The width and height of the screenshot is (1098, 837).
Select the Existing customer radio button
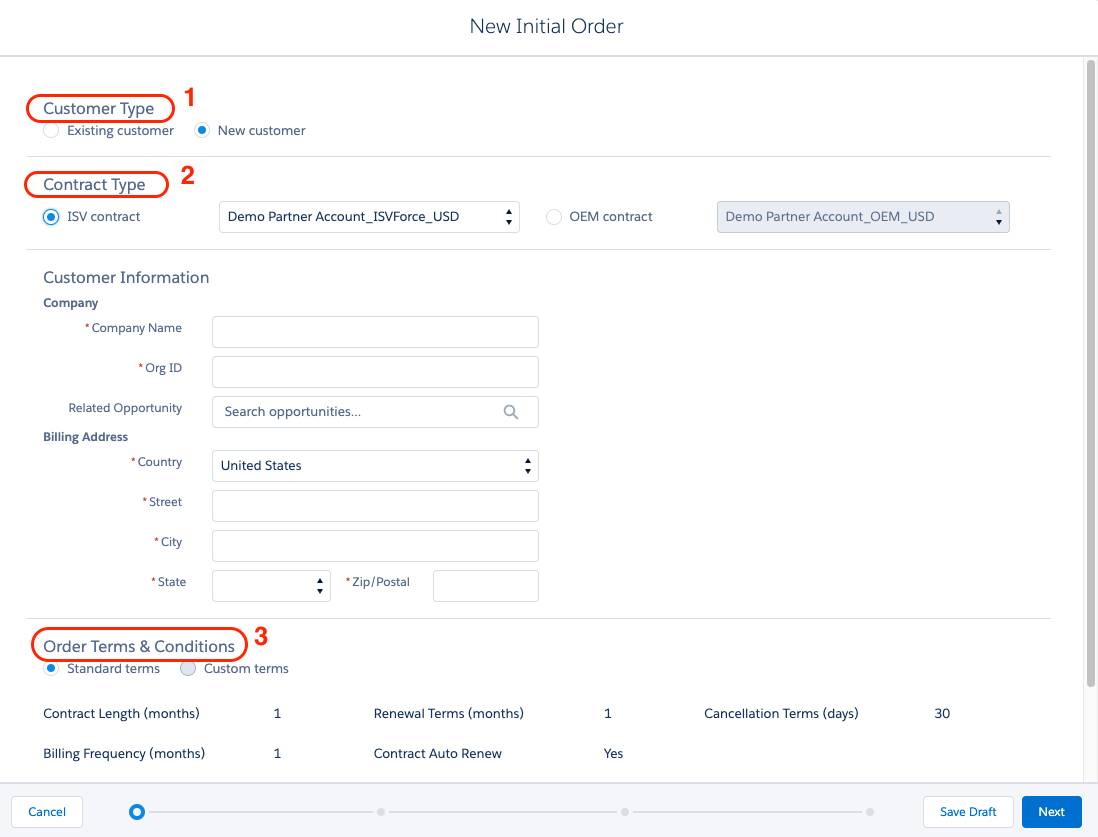(x=51, y=131)
